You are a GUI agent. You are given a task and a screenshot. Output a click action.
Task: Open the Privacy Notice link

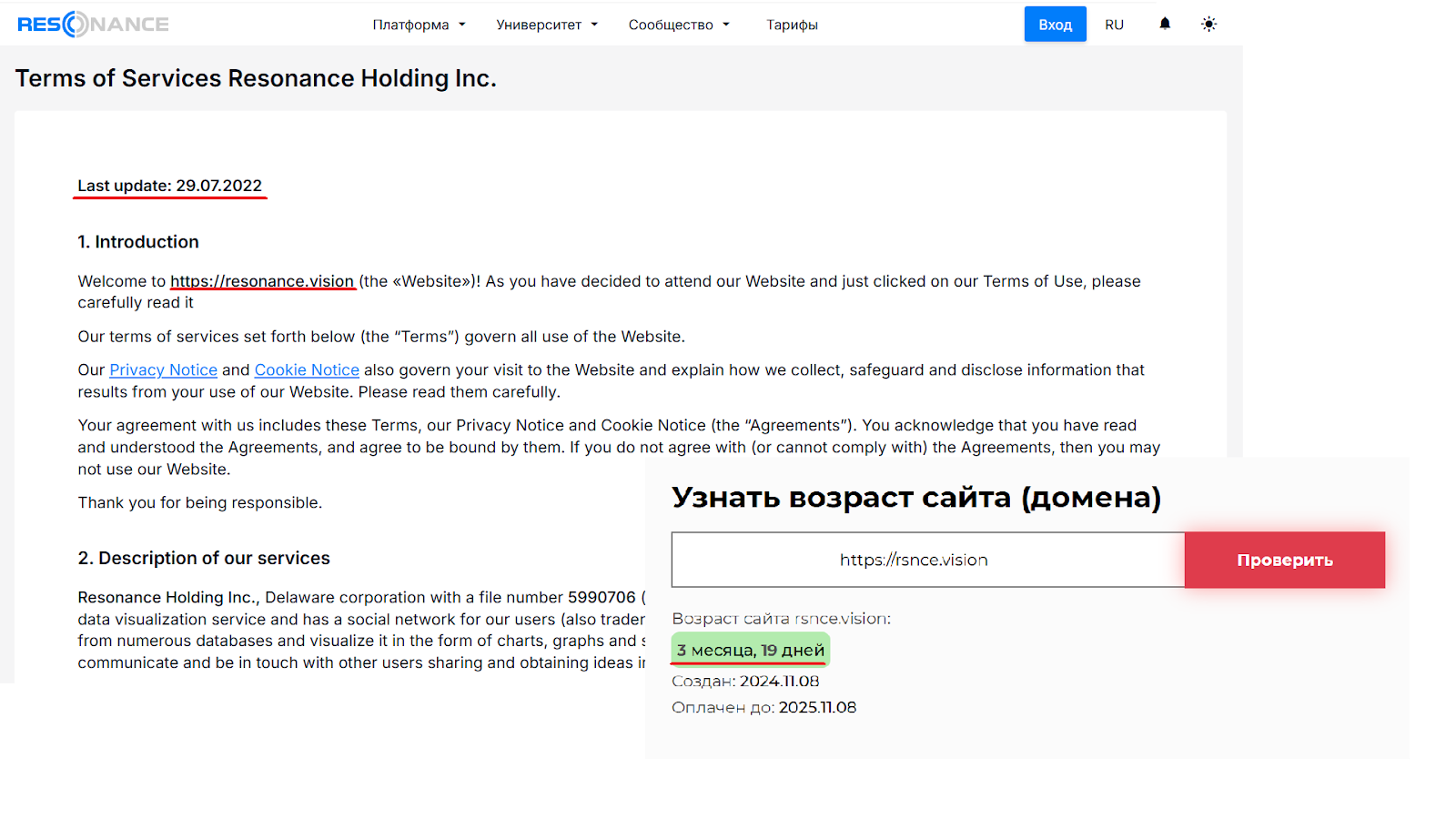(163, 370)
